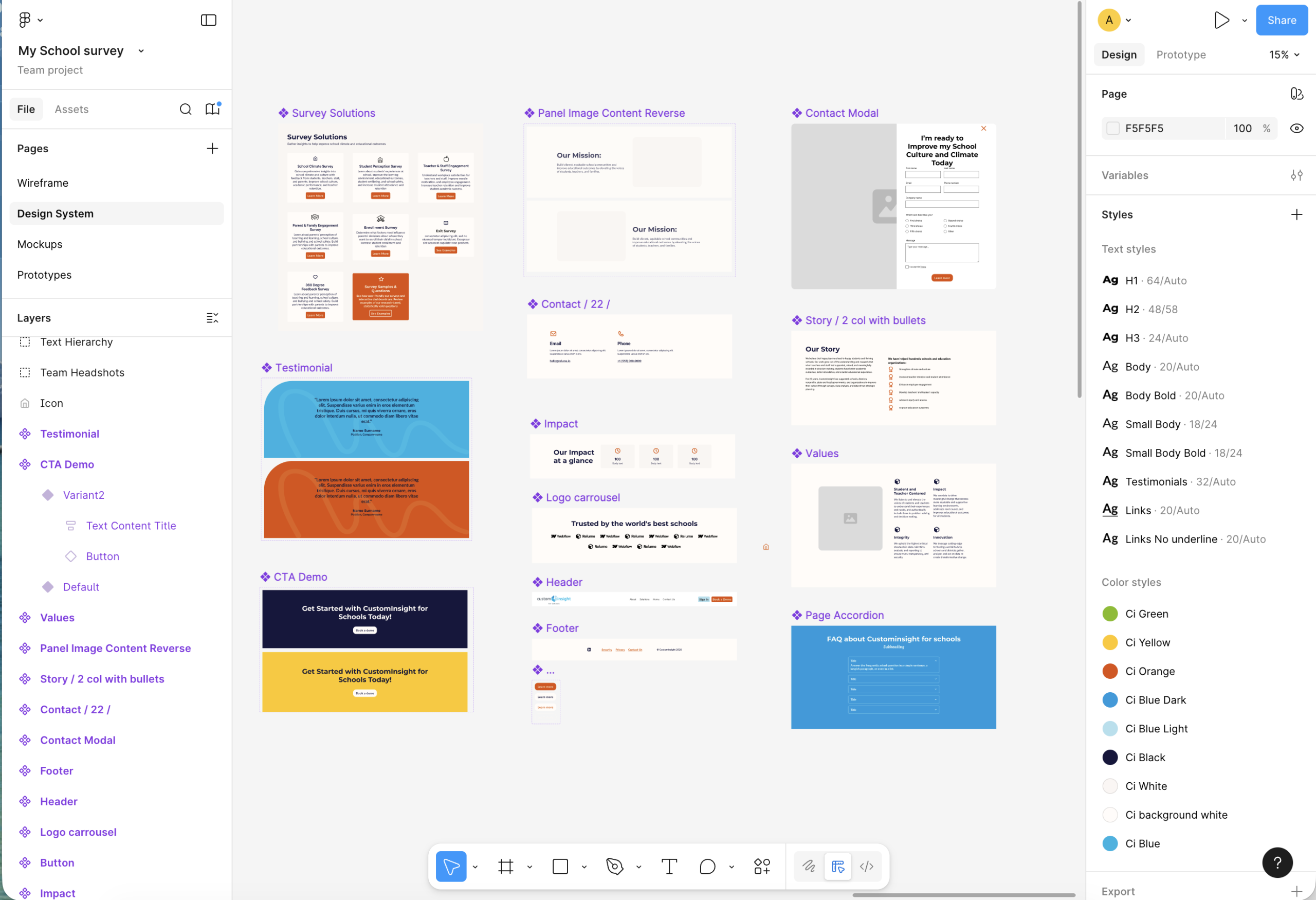This screenshot has height=900, width=1316.
Task: Open Shape tool options chevron
Action: pyautogui.click(x=584, y=867)
